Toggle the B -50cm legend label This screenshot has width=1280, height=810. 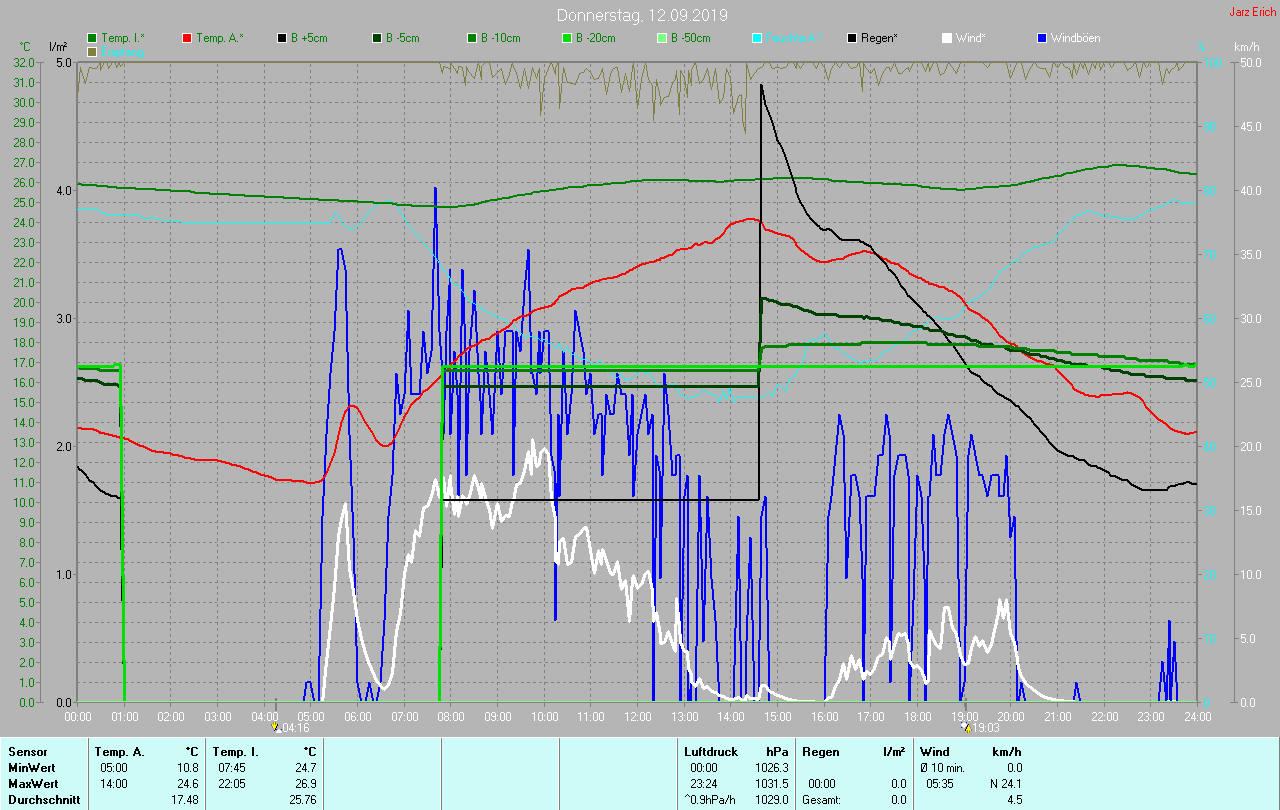pyautogui.click(x=690, y=38)
